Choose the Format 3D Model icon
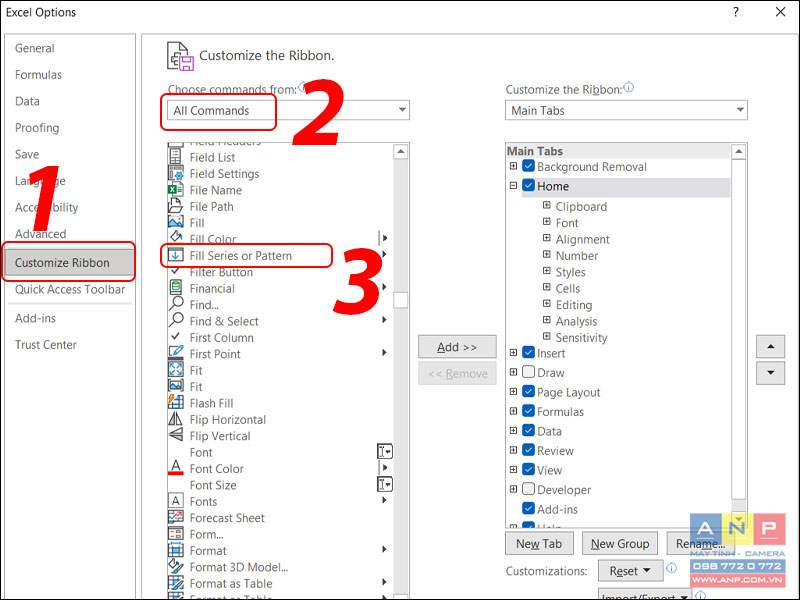Screen dimensions: 800x600 click(x=176, y=566)
